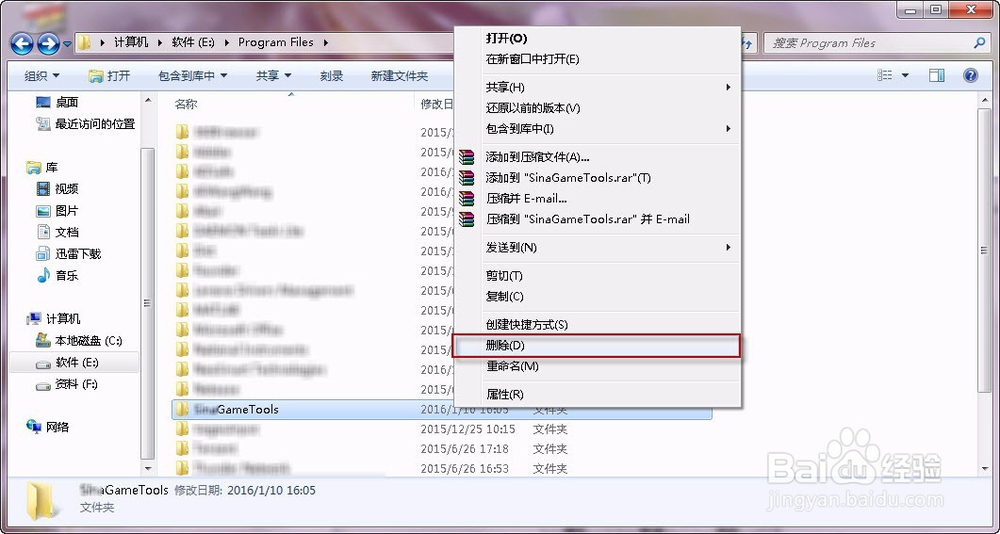This screenshot has width=1000, height=534.
Task: Select 网络 in the navigation pane
Action: click(x=47, y=427)
